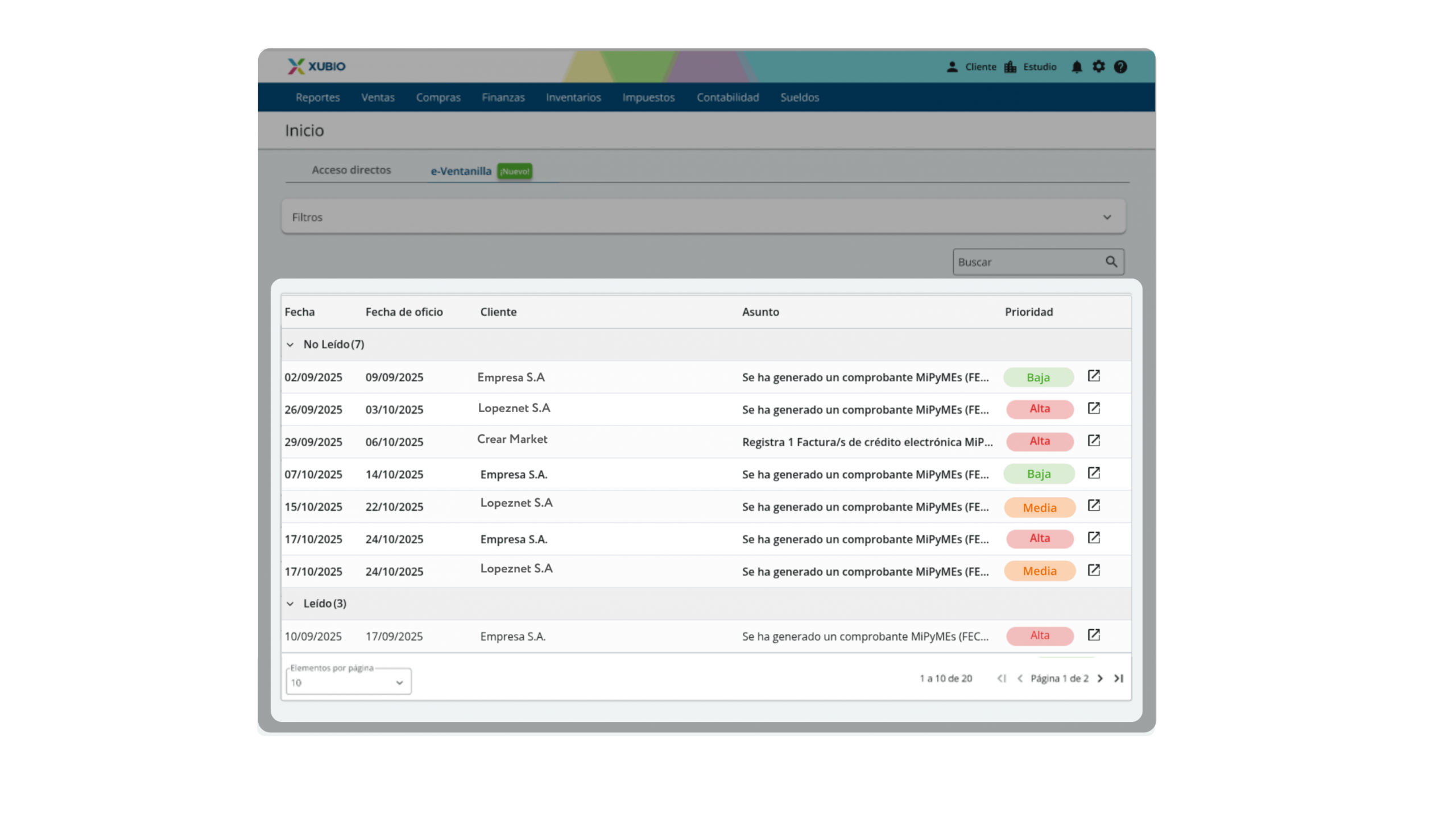The width and height of the screenshot is (1456, 818).
Task: Expand the Filtros panel
Action: click(x=1106, y=217)
